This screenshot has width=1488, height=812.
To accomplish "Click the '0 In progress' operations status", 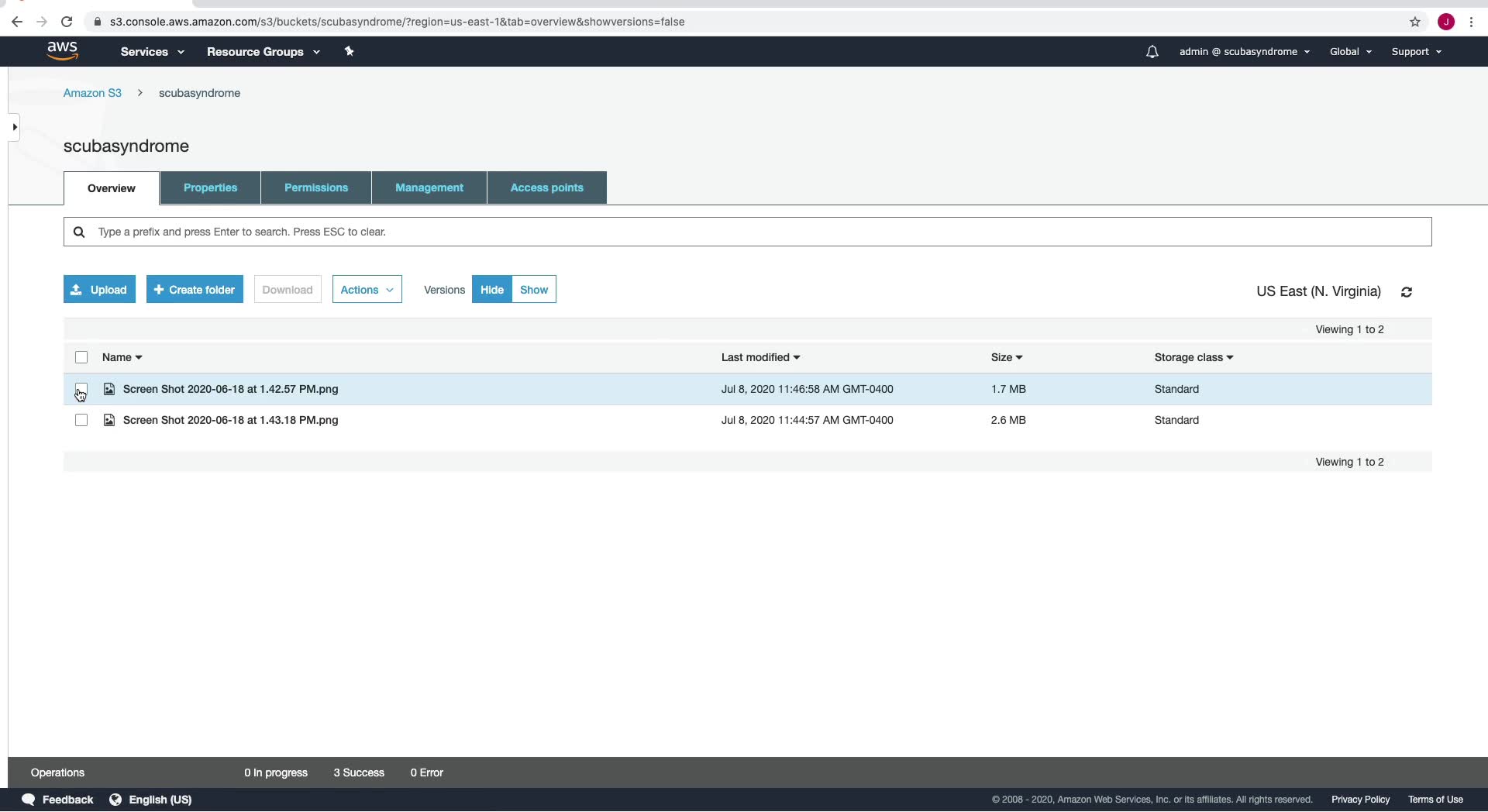I will (276, 772).
